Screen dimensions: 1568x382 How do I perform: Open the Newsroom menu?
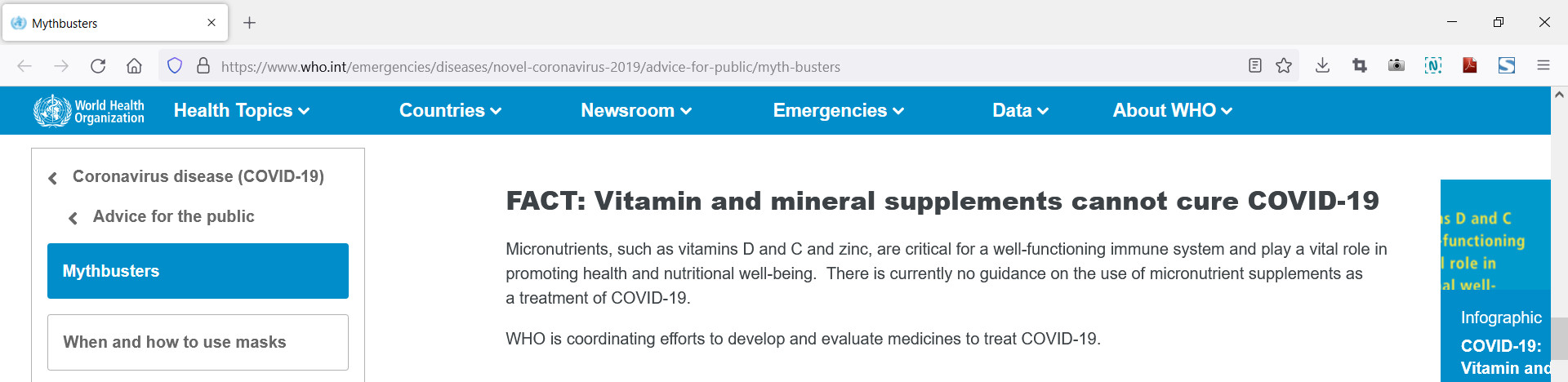pos(636,111)
